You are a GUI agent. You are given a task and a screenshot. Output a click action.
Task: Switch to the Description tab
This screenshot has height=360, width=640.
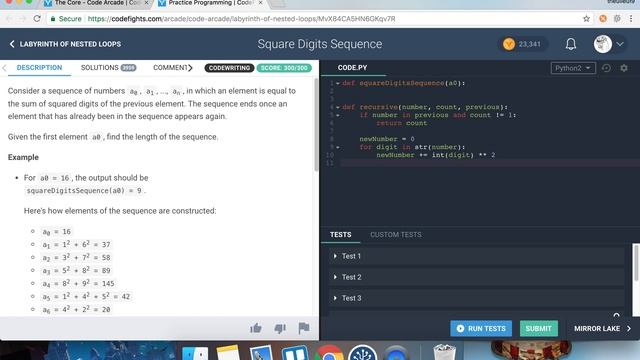pos(39,68)
